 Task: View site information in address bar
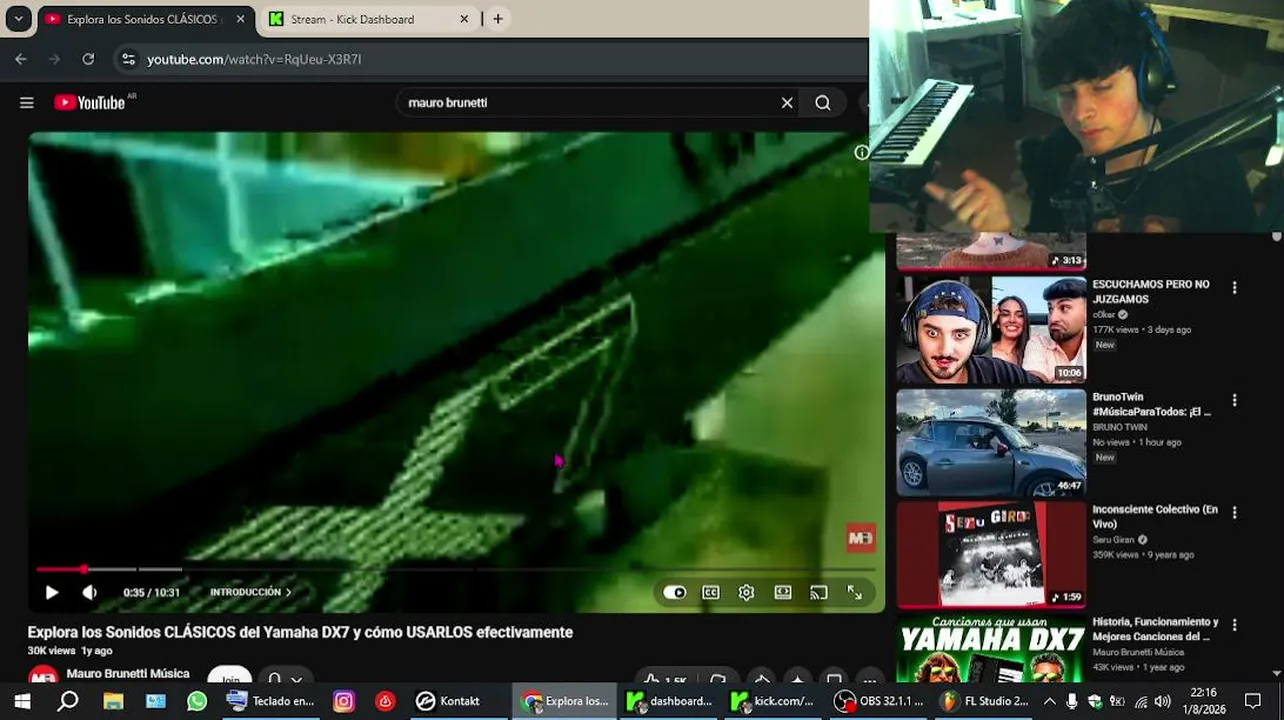coord(128,59)
